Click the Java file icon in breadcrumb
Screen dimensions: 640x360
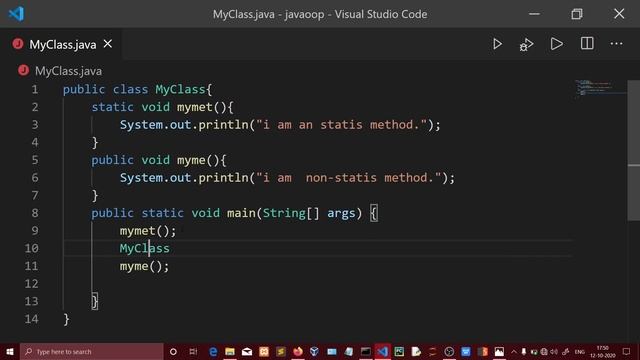coord(24,71)
